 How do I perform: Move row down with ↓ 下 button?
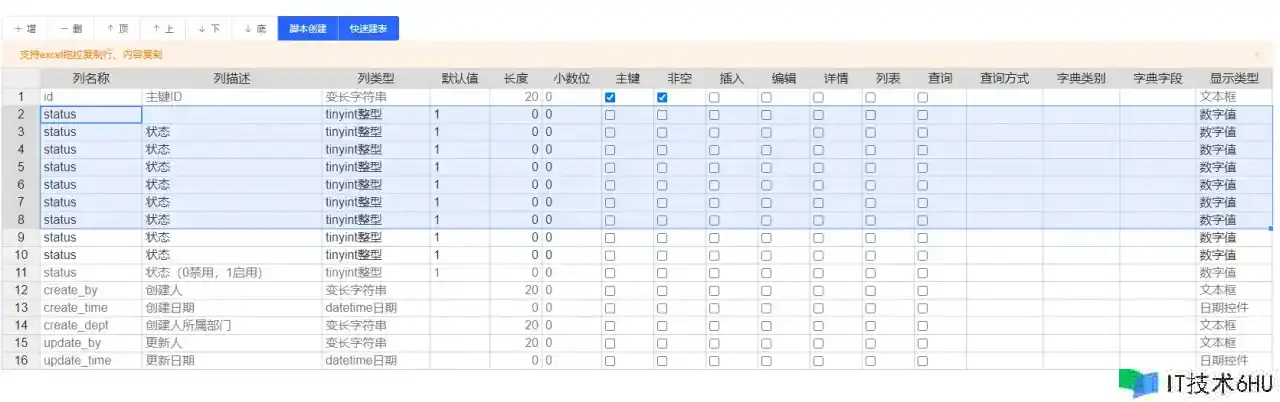click(x=209, y=29)
